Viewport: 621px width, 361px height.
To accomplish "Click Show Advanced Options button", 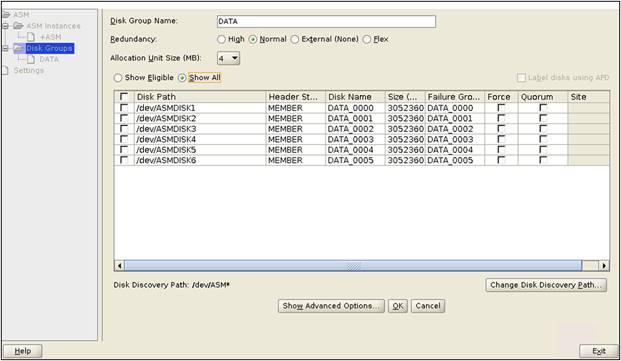I will pyautogui.click(x=331, y=306).
